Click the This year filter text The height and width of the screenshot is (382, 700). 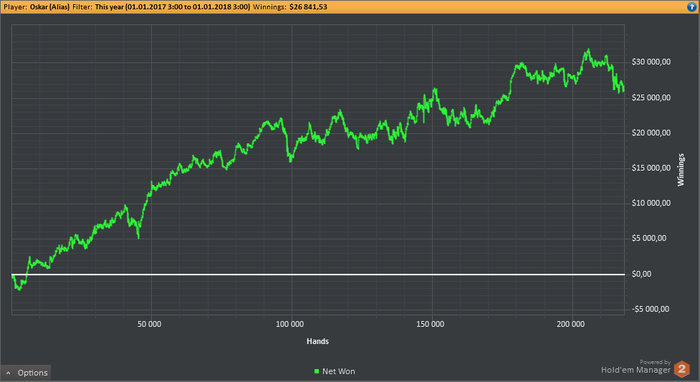[172, 7]
